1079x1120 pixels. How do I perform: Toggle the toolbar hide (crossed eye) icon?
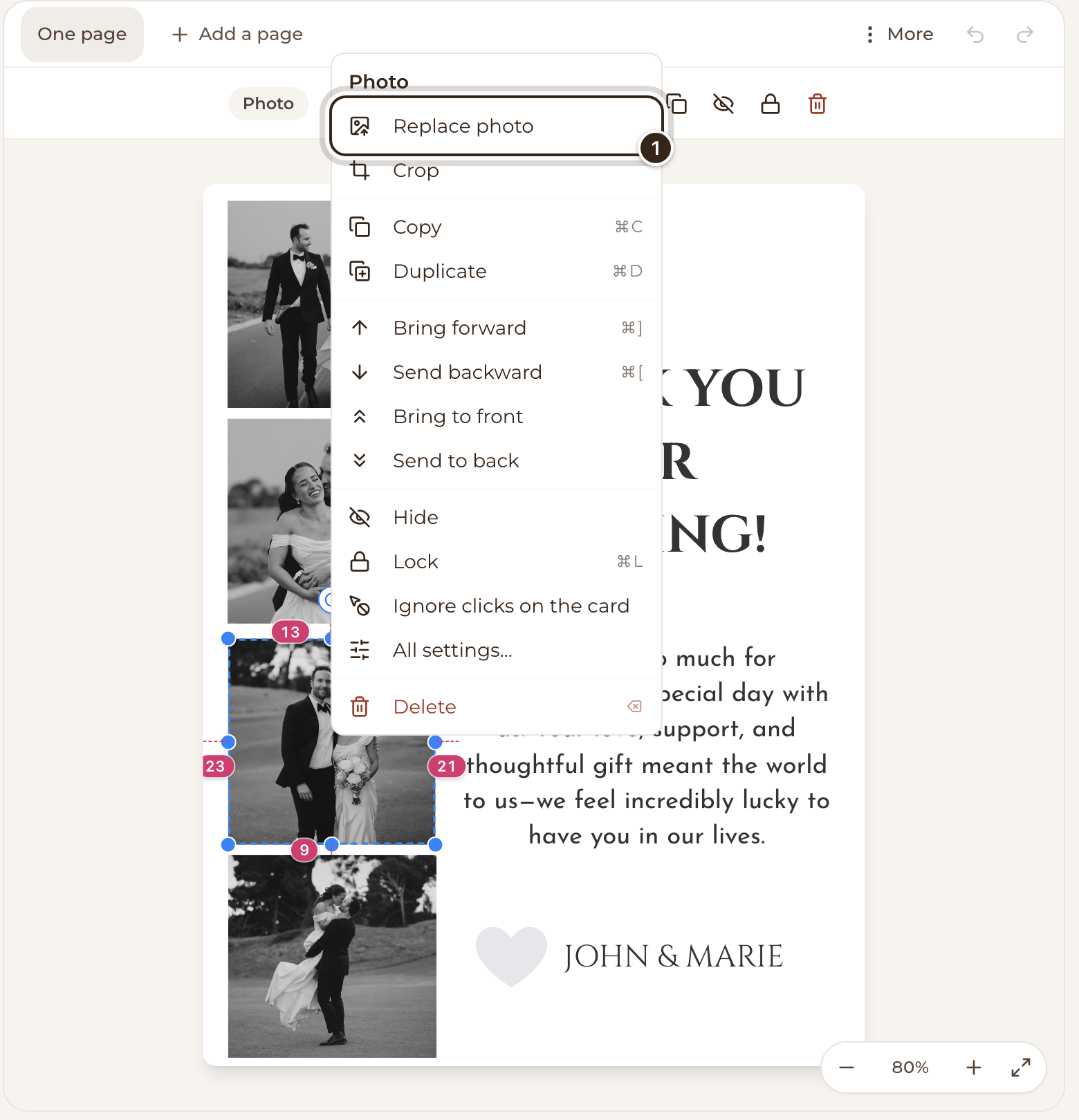723,104
